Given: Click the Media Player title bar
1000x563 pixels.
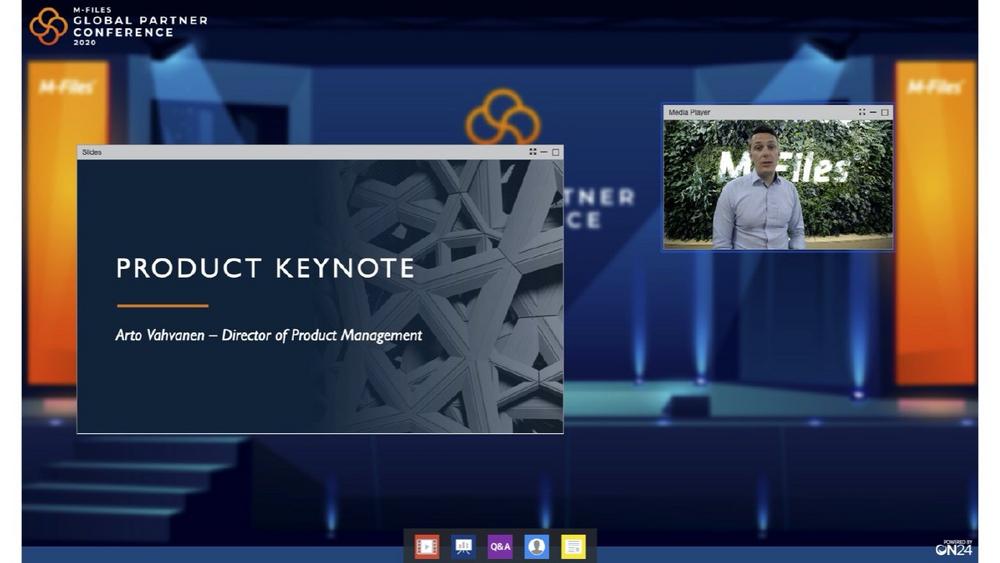Looking at the screenshot, I should click(760, 112).
